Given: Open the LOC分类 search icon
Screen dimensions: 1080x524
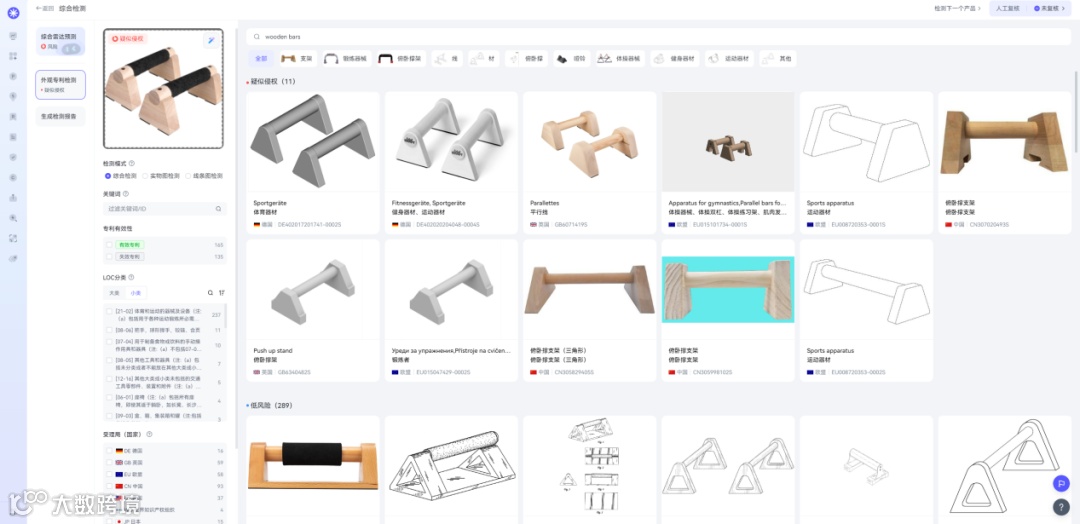Looking at the screenshot, I should [211, 293].
